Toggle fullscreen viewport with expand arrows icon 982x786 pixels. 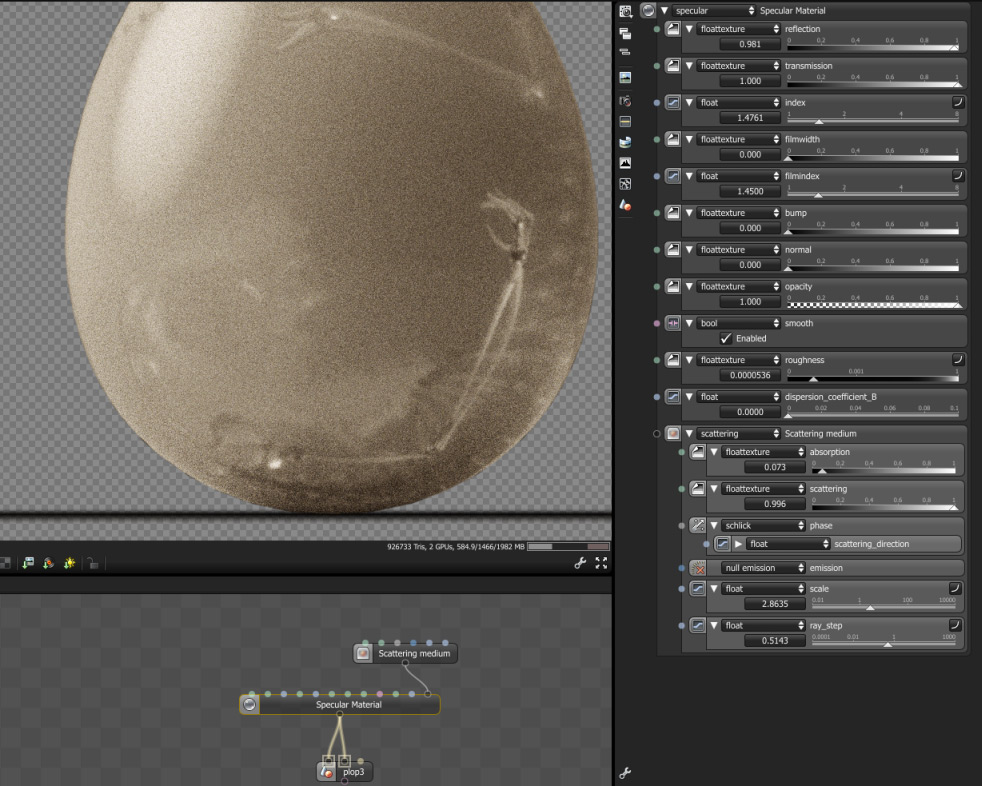click(x=601, y=563)
